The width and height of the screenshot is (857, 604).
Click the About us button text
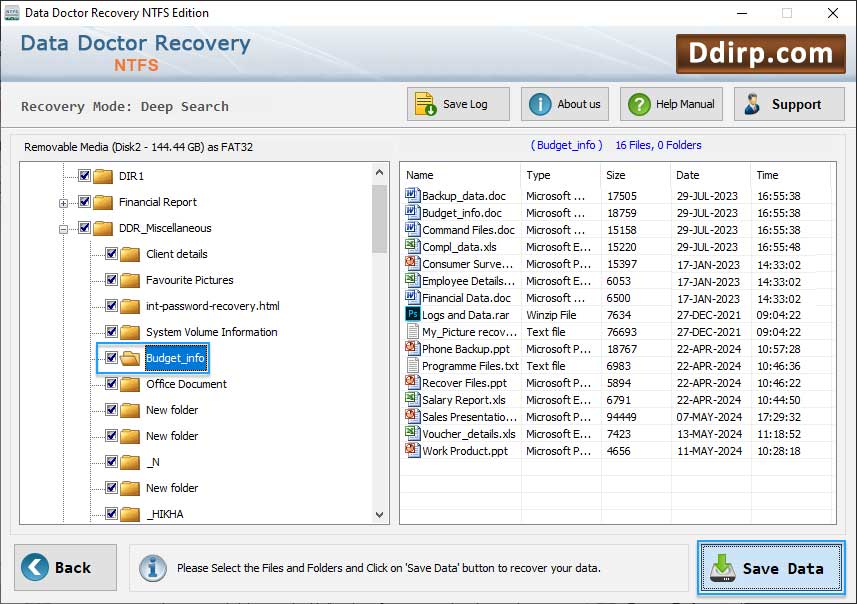[x=579, y=104]
